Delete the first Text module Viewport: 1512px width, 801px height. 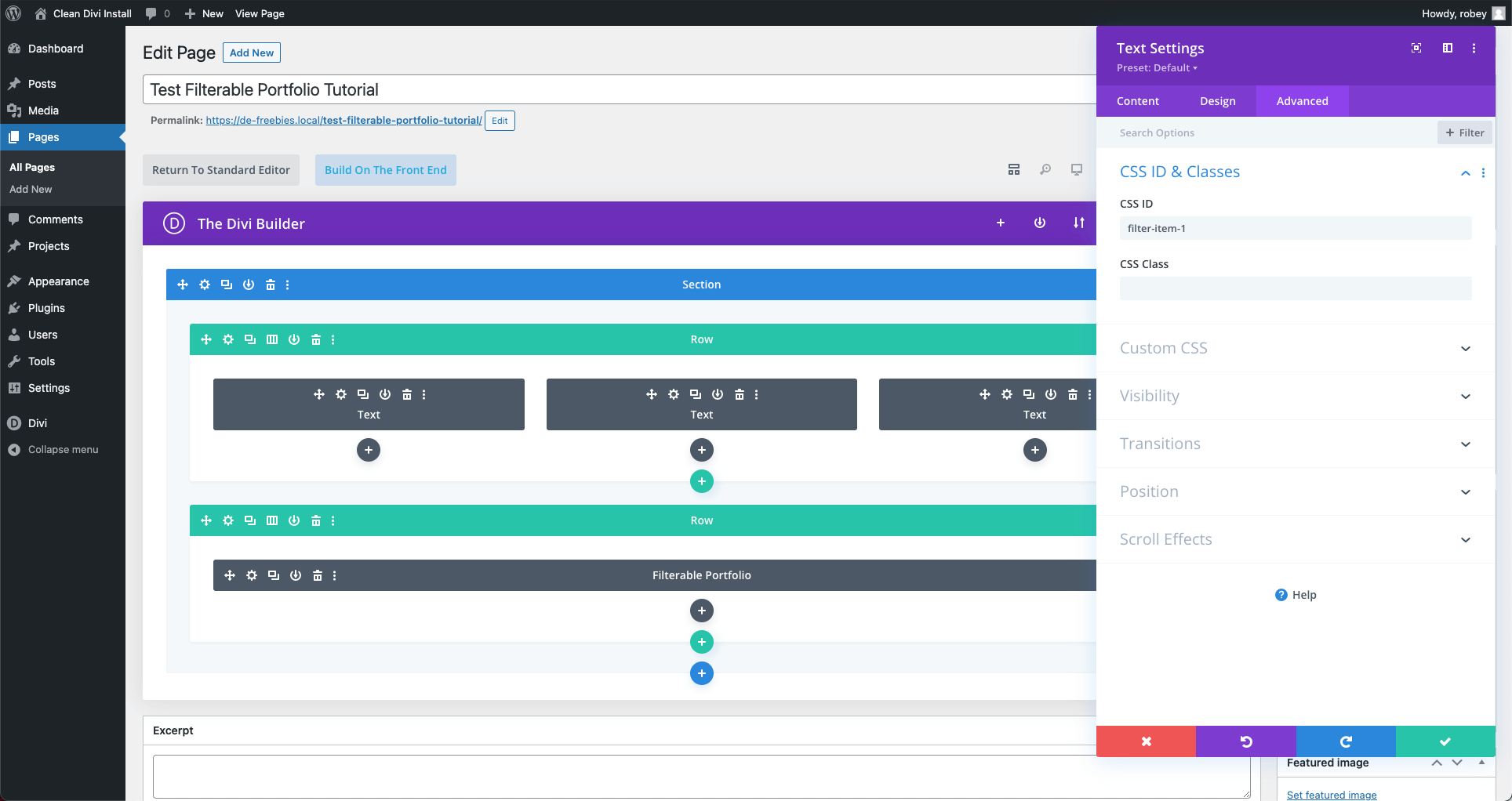click(x=407, y=394)
